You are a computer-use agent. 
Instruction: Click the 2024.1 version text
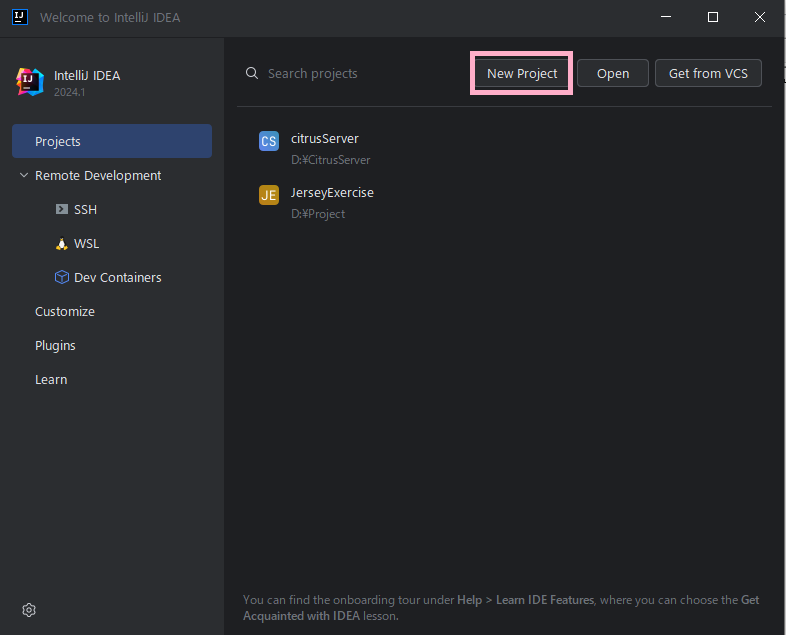(x=70, y=92)
